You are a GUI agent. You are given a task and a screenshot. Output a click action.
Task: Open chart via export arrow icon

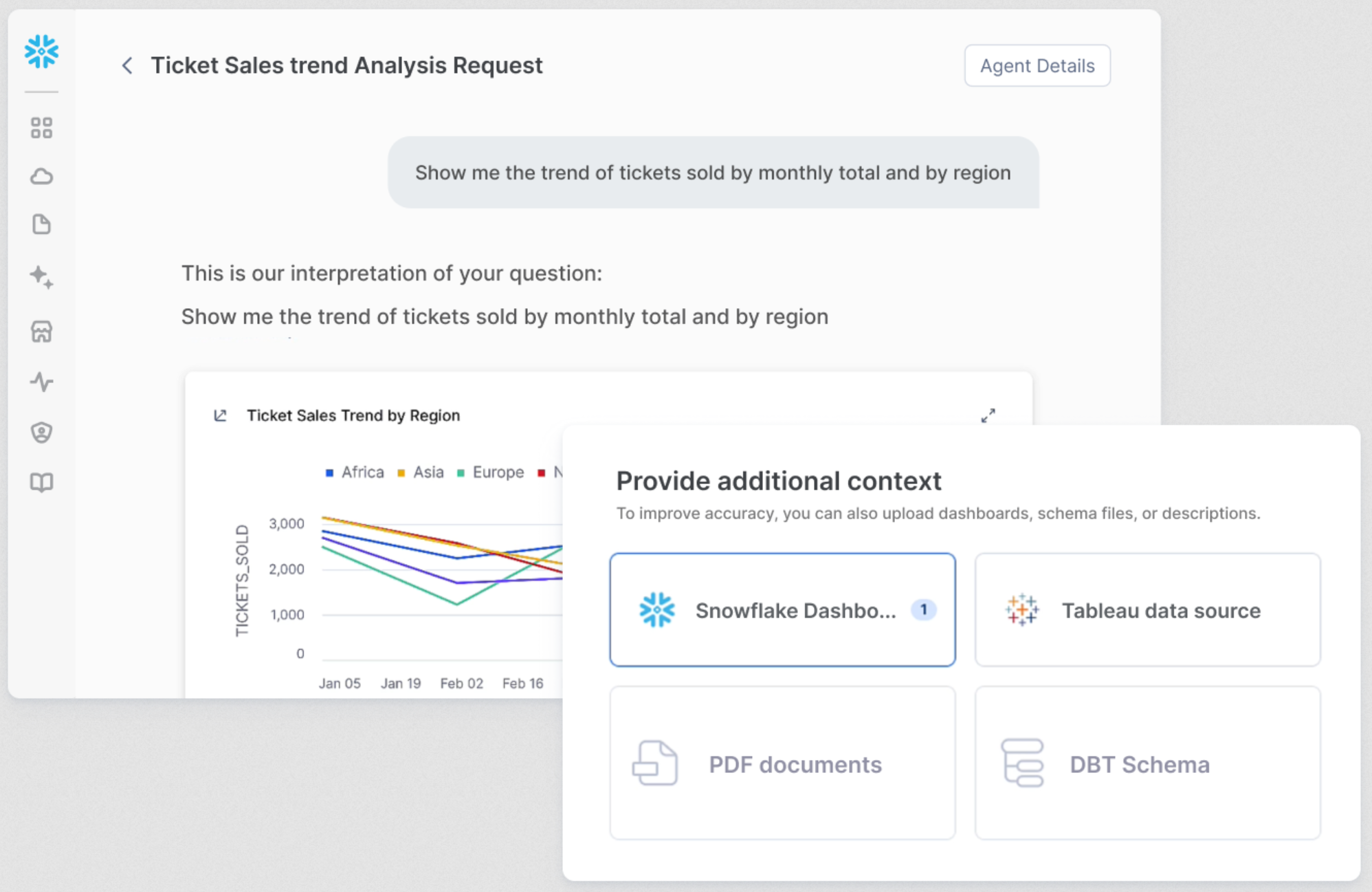(220, 415)
